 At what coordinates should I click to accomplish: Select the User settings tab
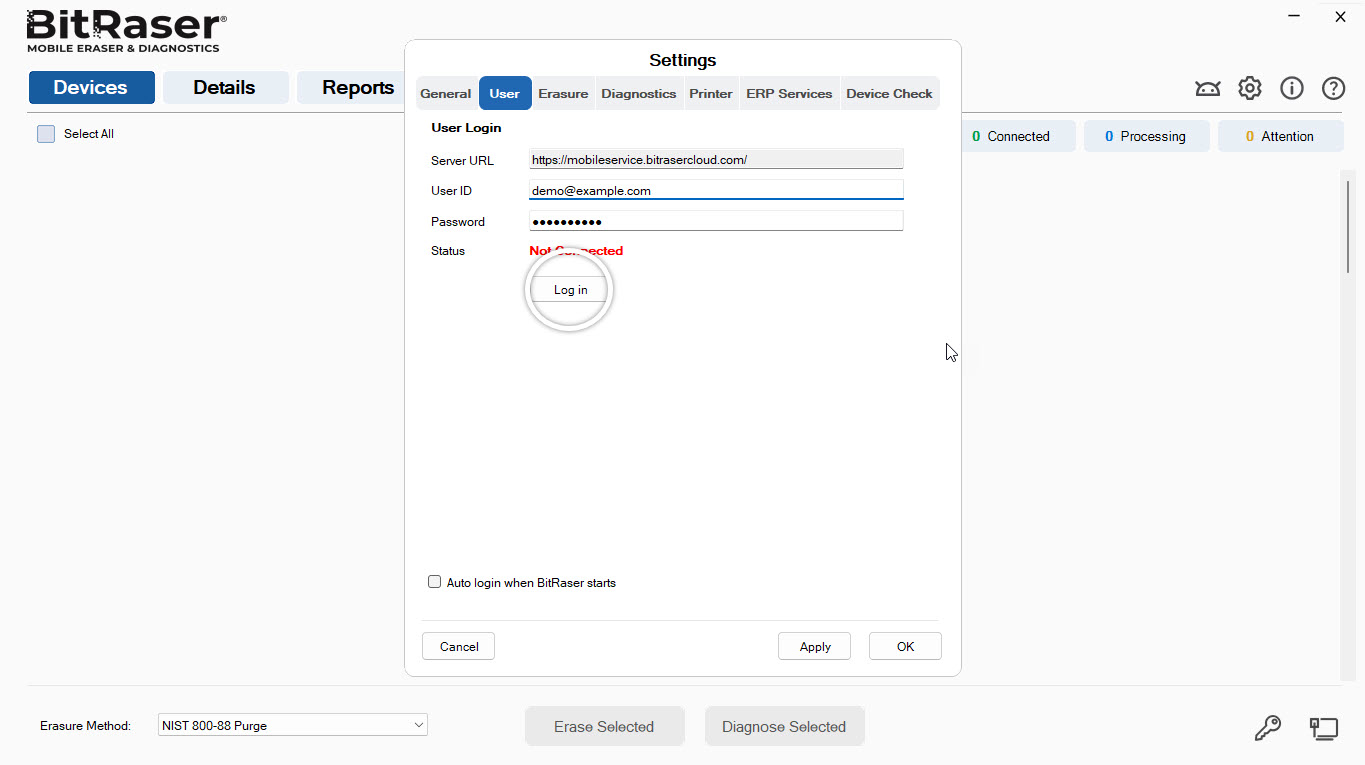coord(505,93)
